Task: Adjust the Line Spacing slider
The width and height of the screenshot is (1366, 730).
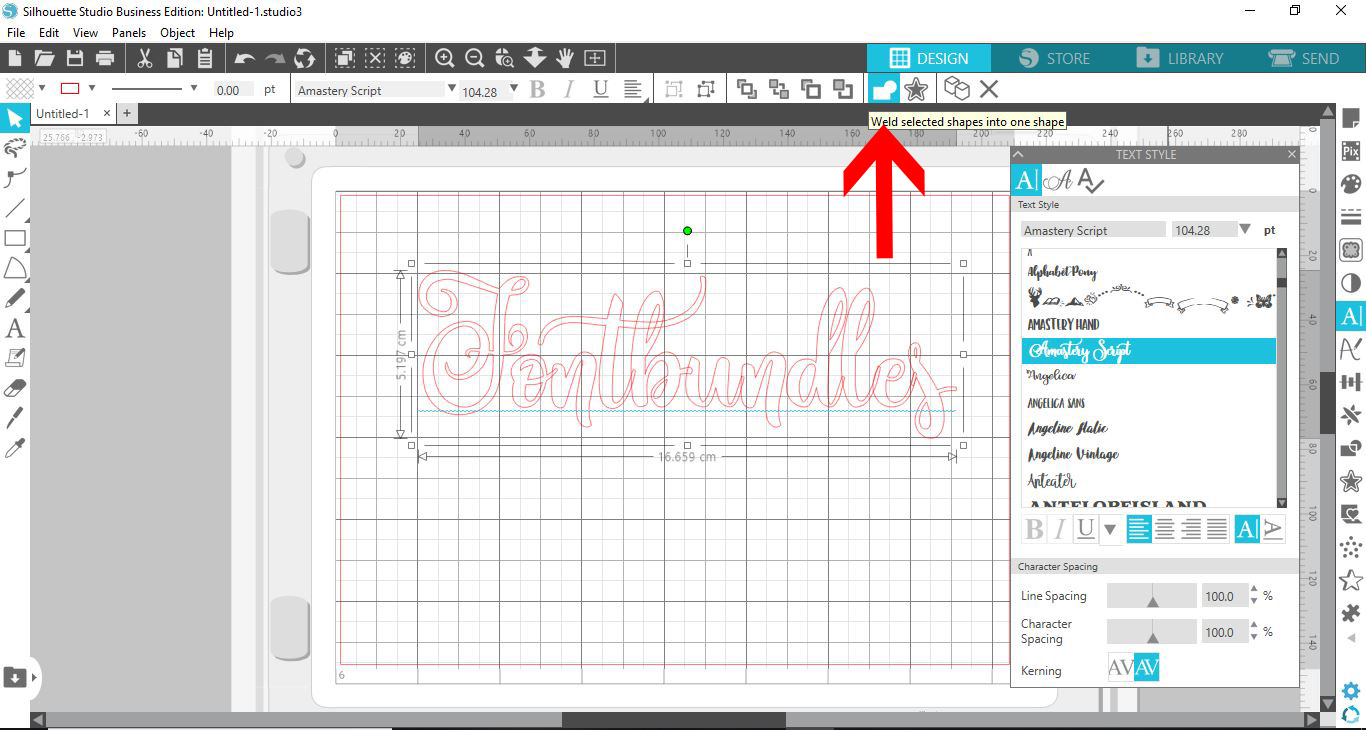Action: click(1151, 596)
